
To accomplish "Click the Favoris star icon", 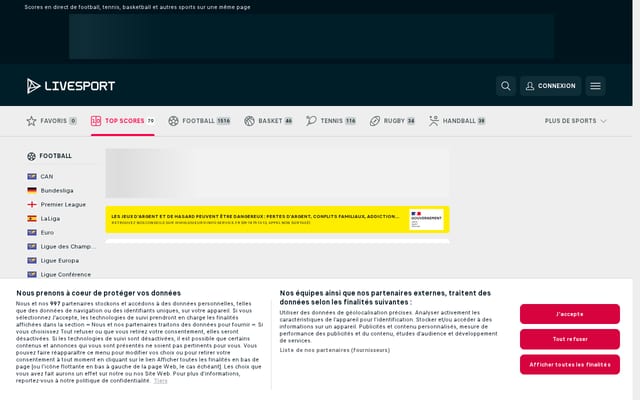I will click(31, 121).
